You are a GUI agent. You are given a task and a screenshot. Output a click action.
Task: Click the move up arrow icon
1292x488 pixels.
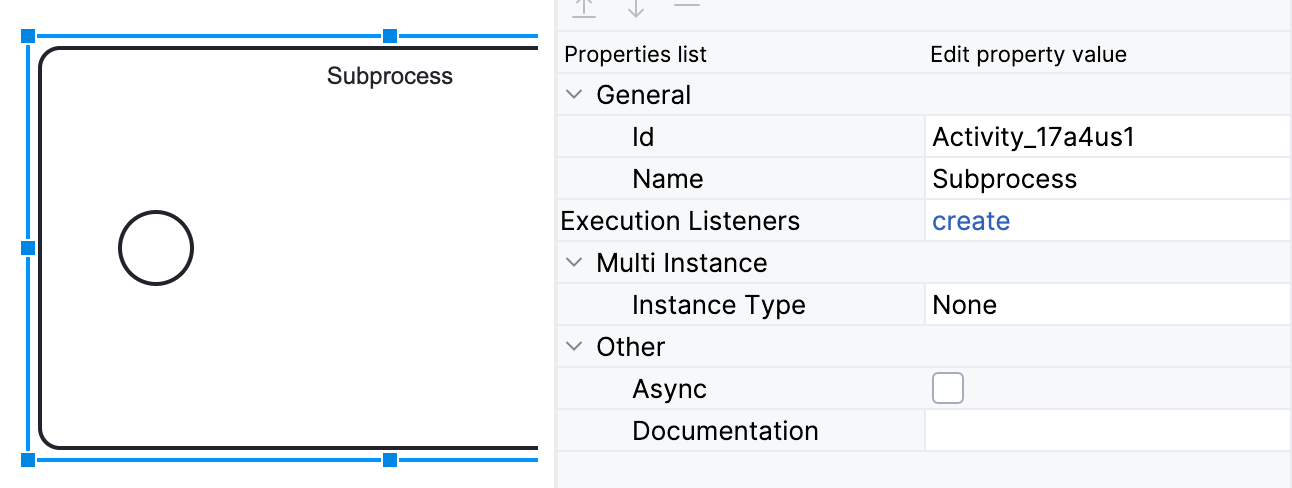coord(584,8)
